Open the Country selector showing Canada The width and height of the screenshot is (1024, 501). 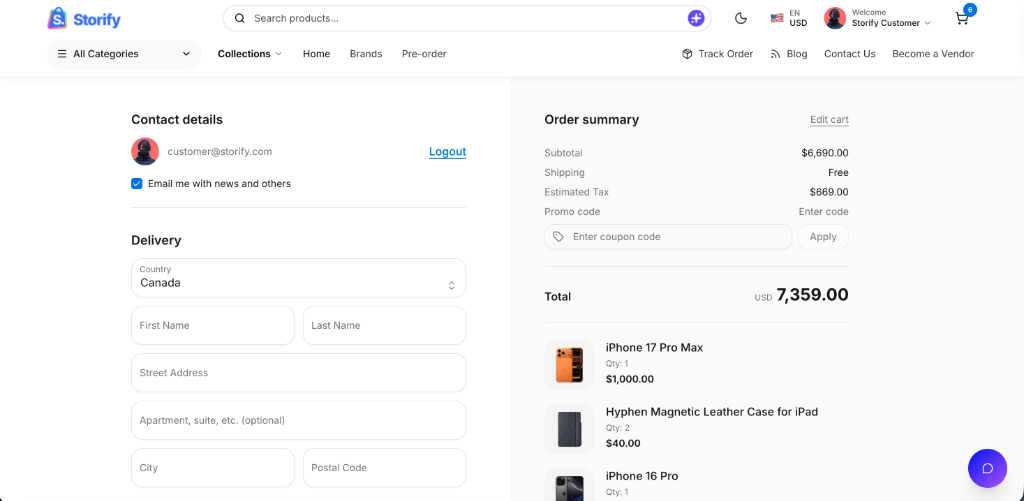(x=298, y=278)
